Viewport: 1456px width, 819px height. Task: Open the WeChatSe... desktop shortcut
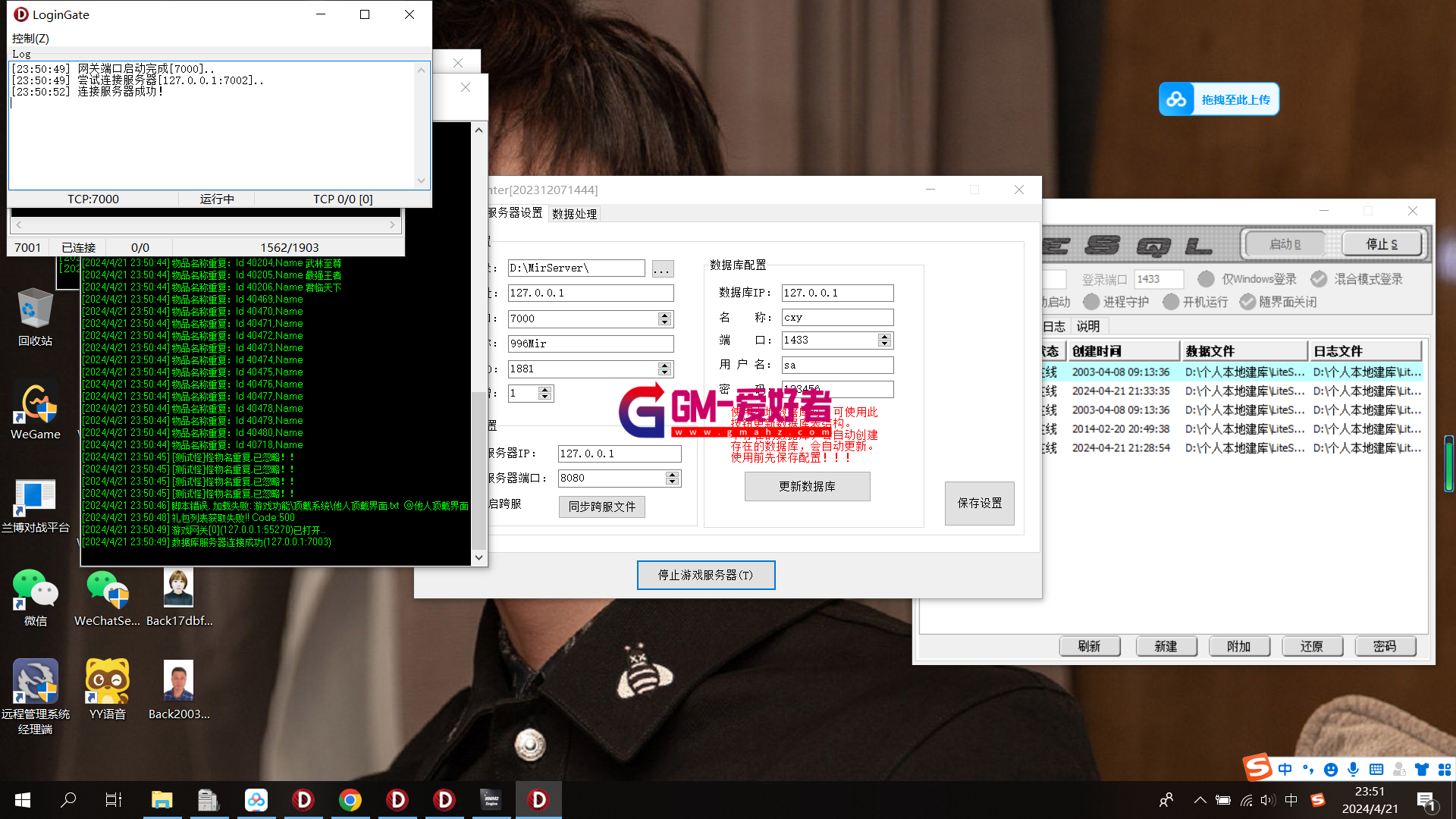click(x=107, y=598)
